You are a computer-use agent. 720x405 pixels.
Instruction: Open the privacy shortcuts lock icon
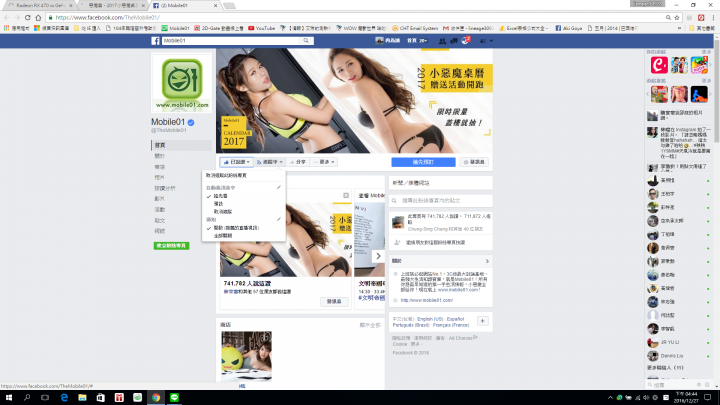coord(483,41)
